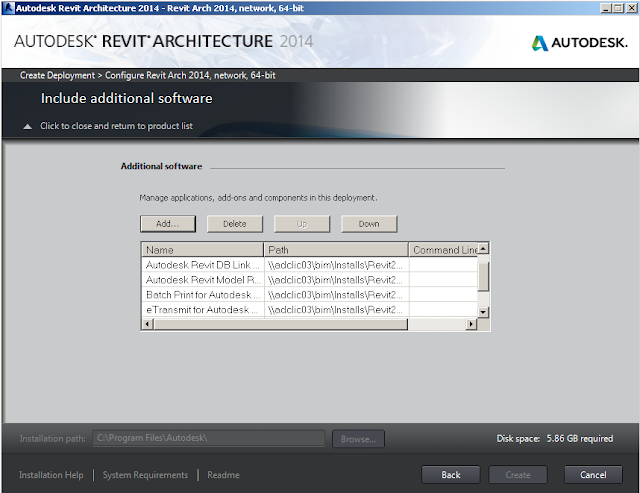
Task: Click the Delete button
Action: pyautogui.click(x=235, y=224)
